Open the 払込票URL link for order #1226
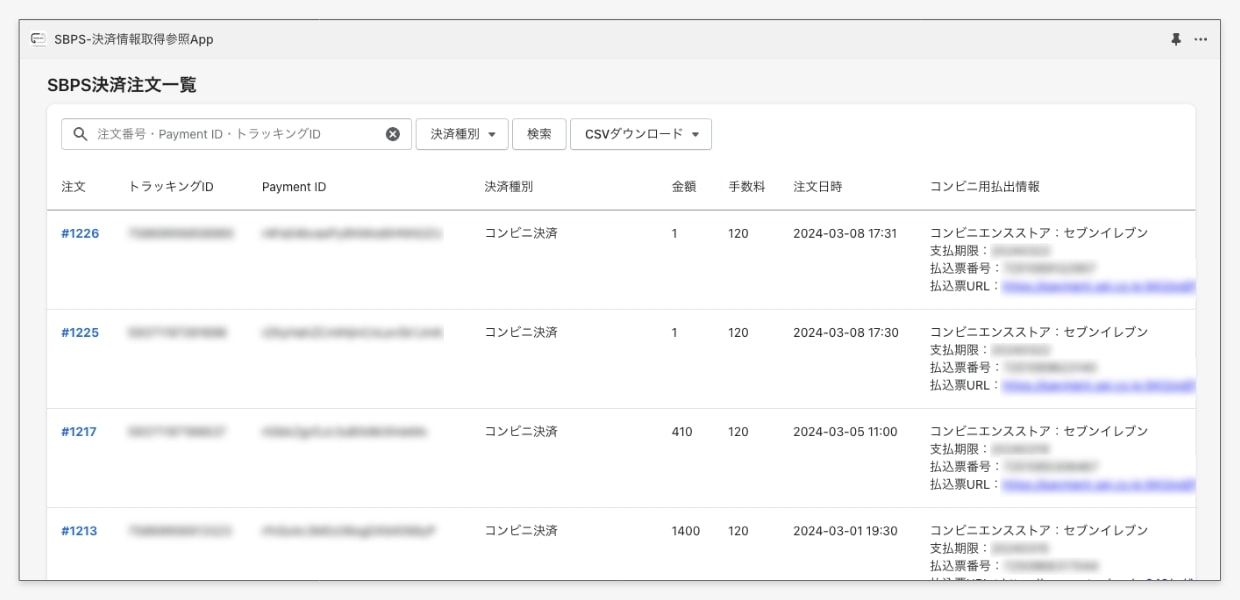The width and height of the screenshot is (1240, 600). click(x=1098, y=286)
